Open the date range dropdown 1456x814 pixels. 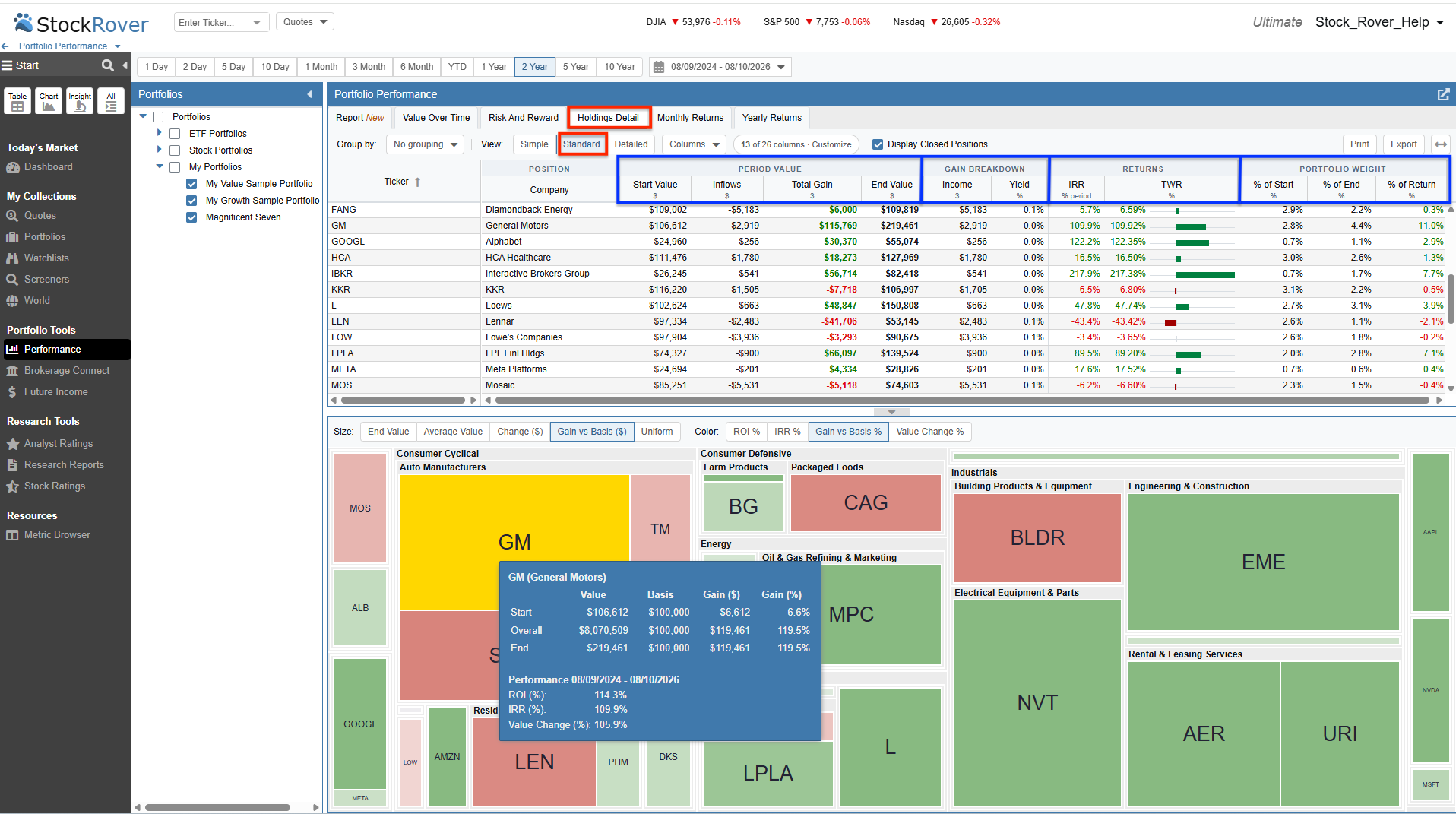[x=780, y=67]
